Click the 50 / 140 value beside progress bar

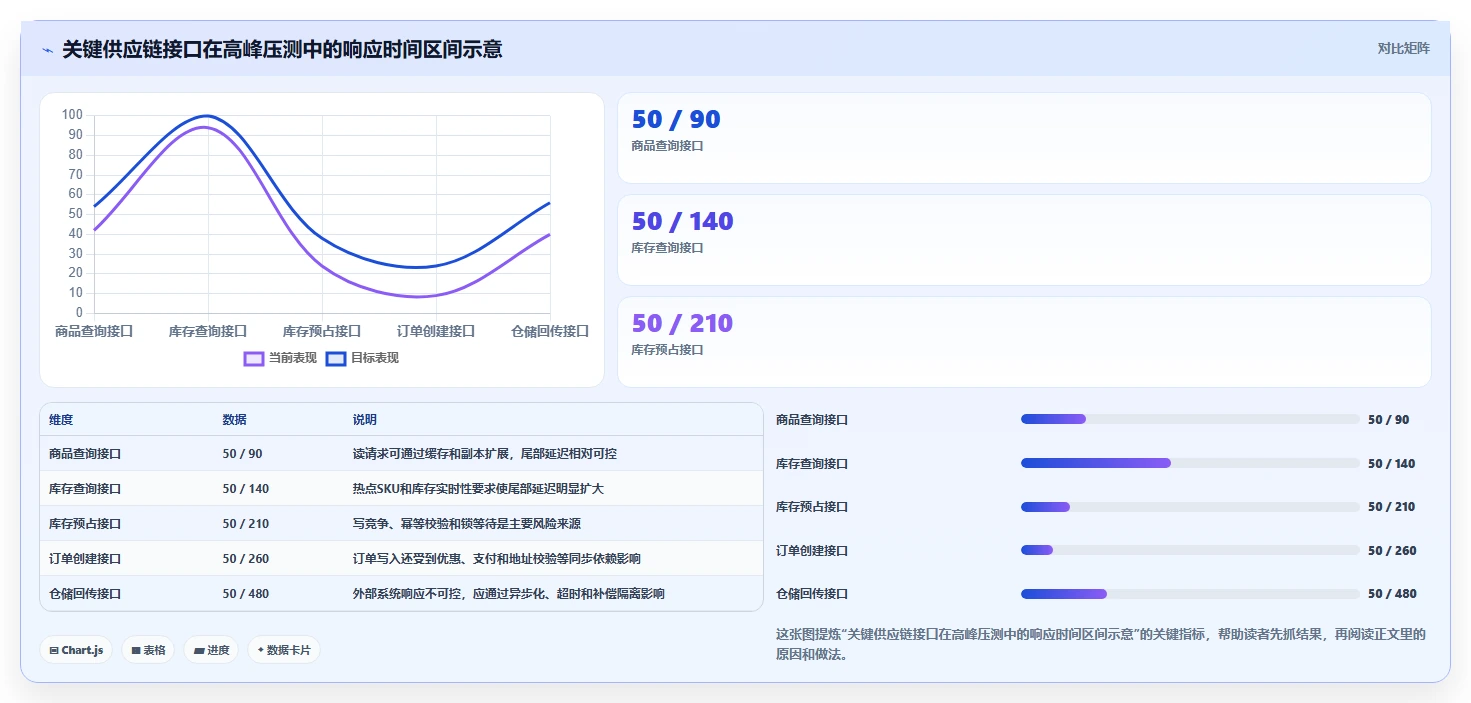point(1392,464)
